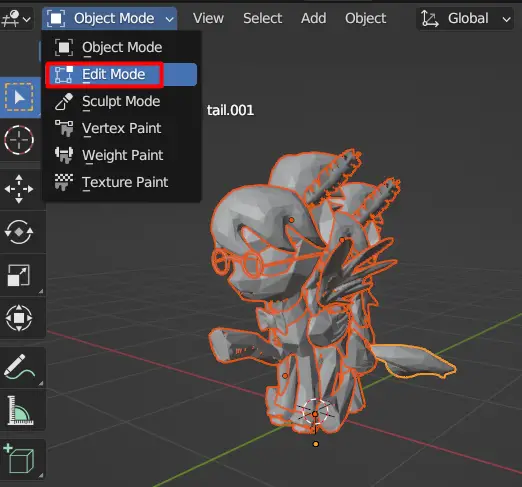Activate the 3D Cursor tool
522x487 pixels.
click(19, 140)
